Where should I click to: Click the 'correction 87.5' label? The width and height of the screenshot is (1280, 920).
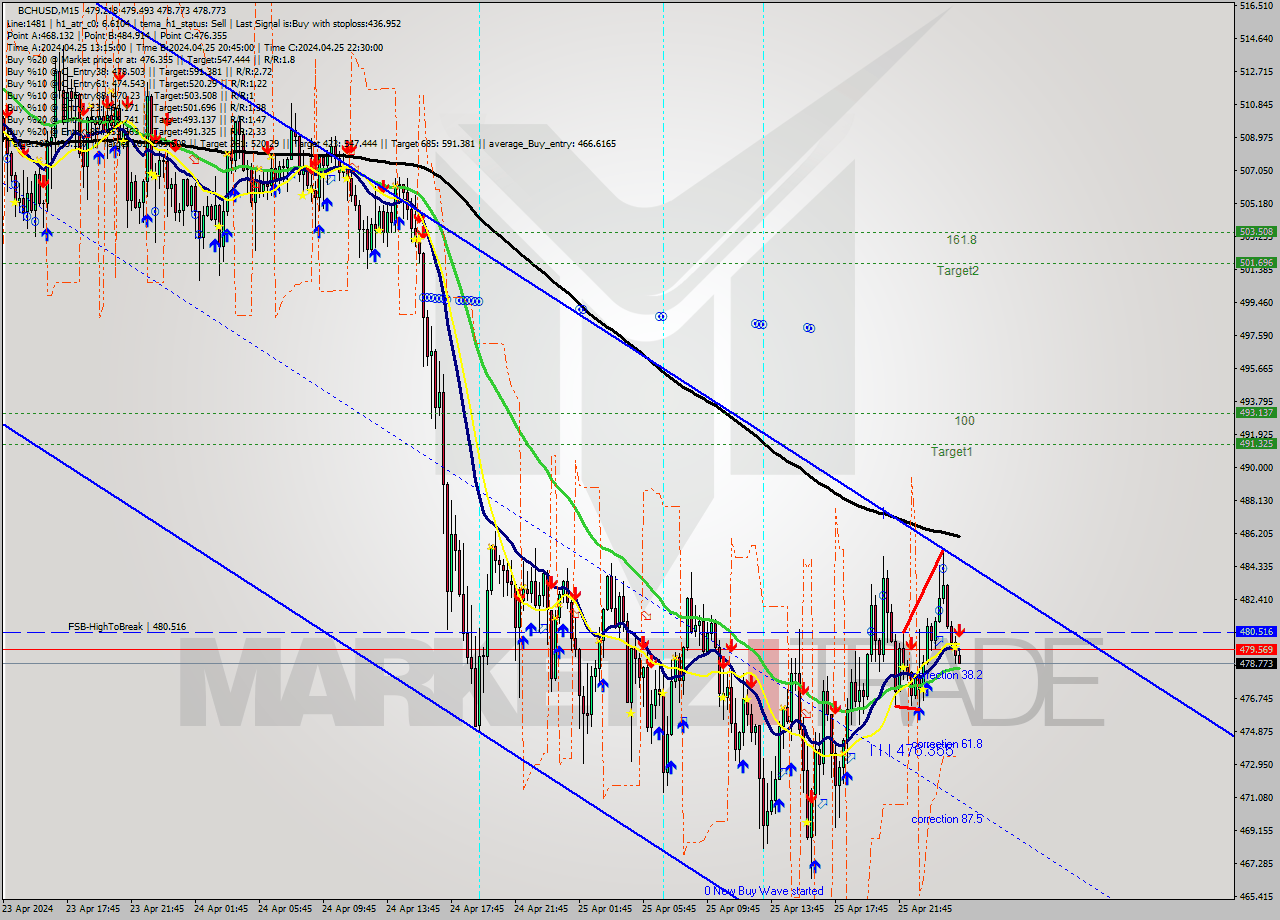coord(947,819)
